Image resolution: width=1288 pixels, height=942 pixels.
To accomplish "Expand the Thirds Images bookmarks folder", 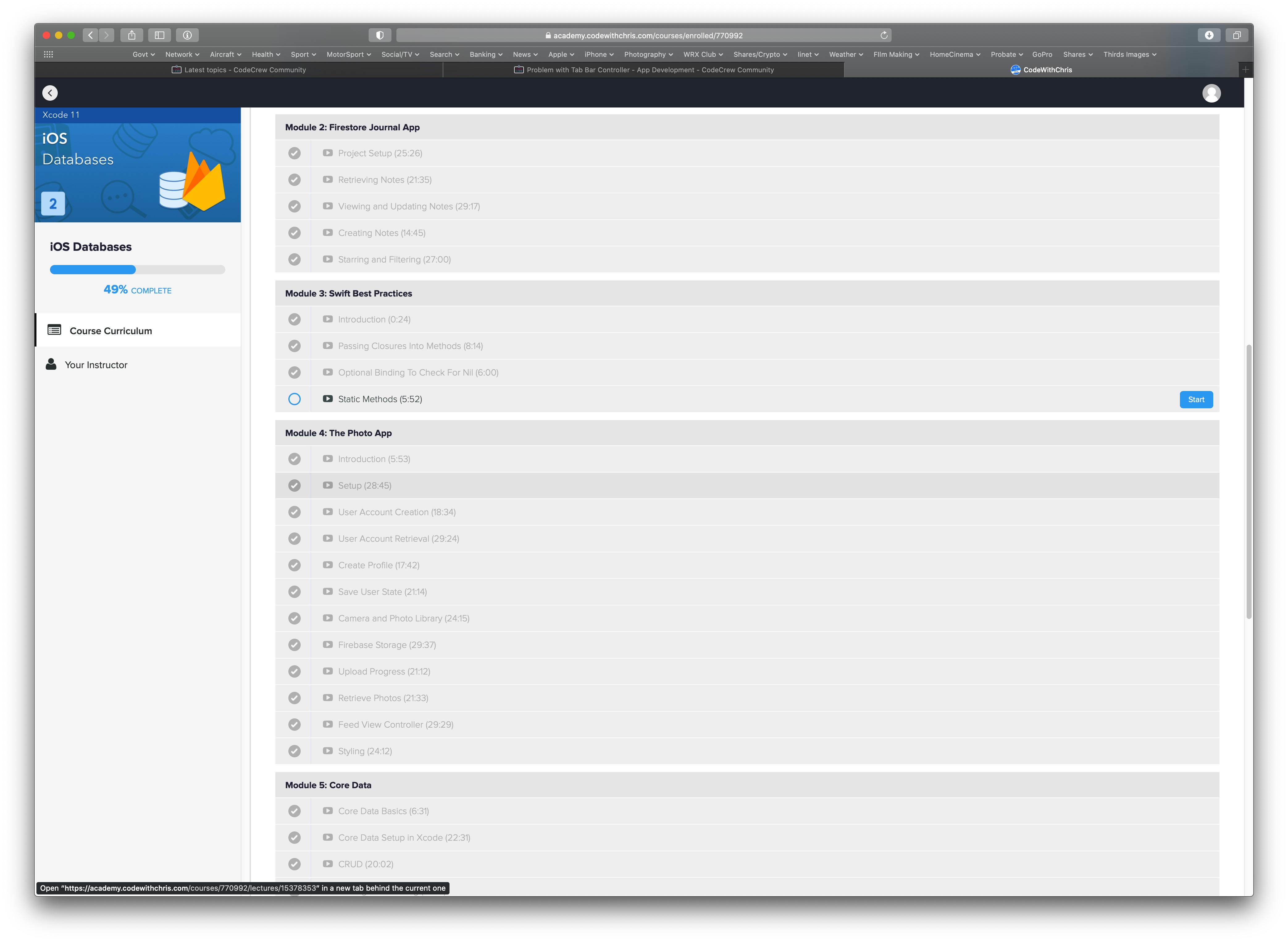I will 1130,54.
